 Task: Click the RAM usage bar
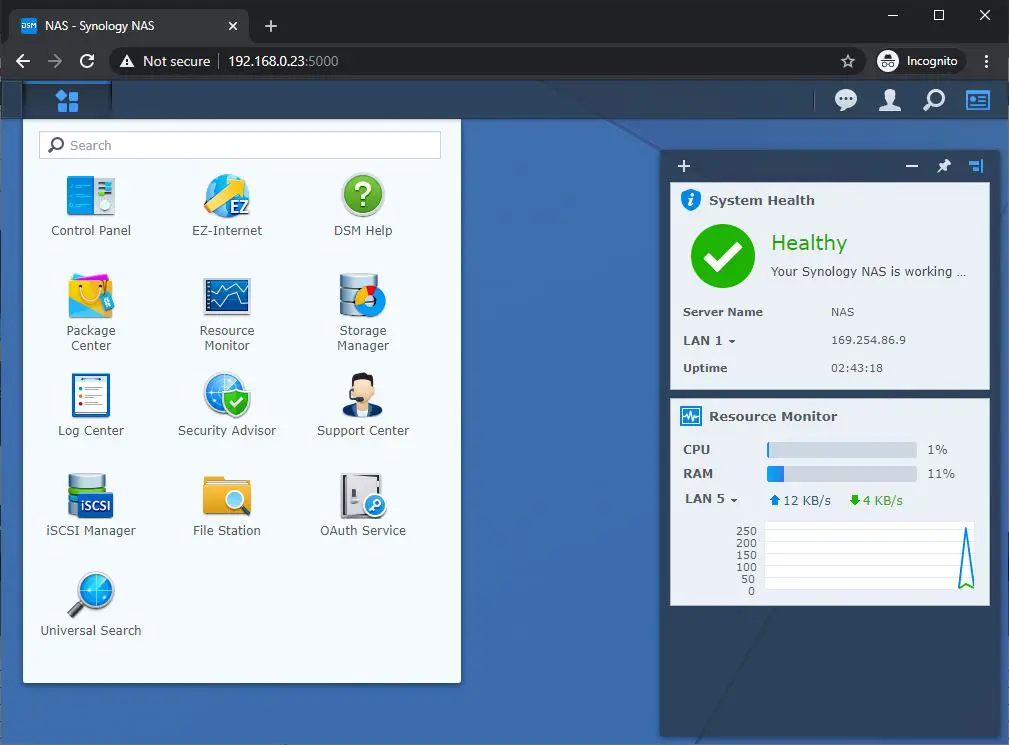click(x=842, y=474)
